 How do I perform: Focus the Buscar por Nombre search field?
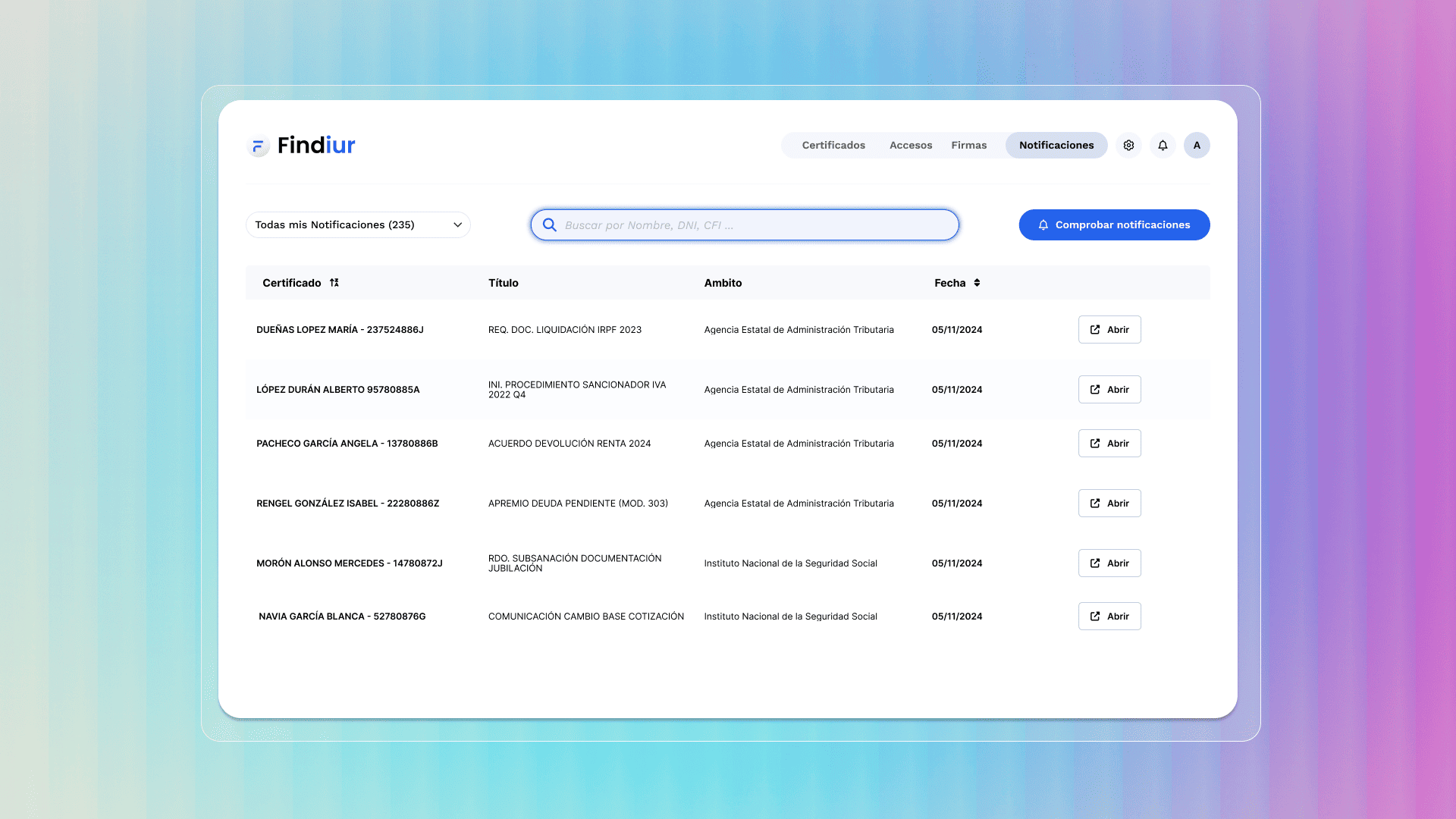click(755, 225)
